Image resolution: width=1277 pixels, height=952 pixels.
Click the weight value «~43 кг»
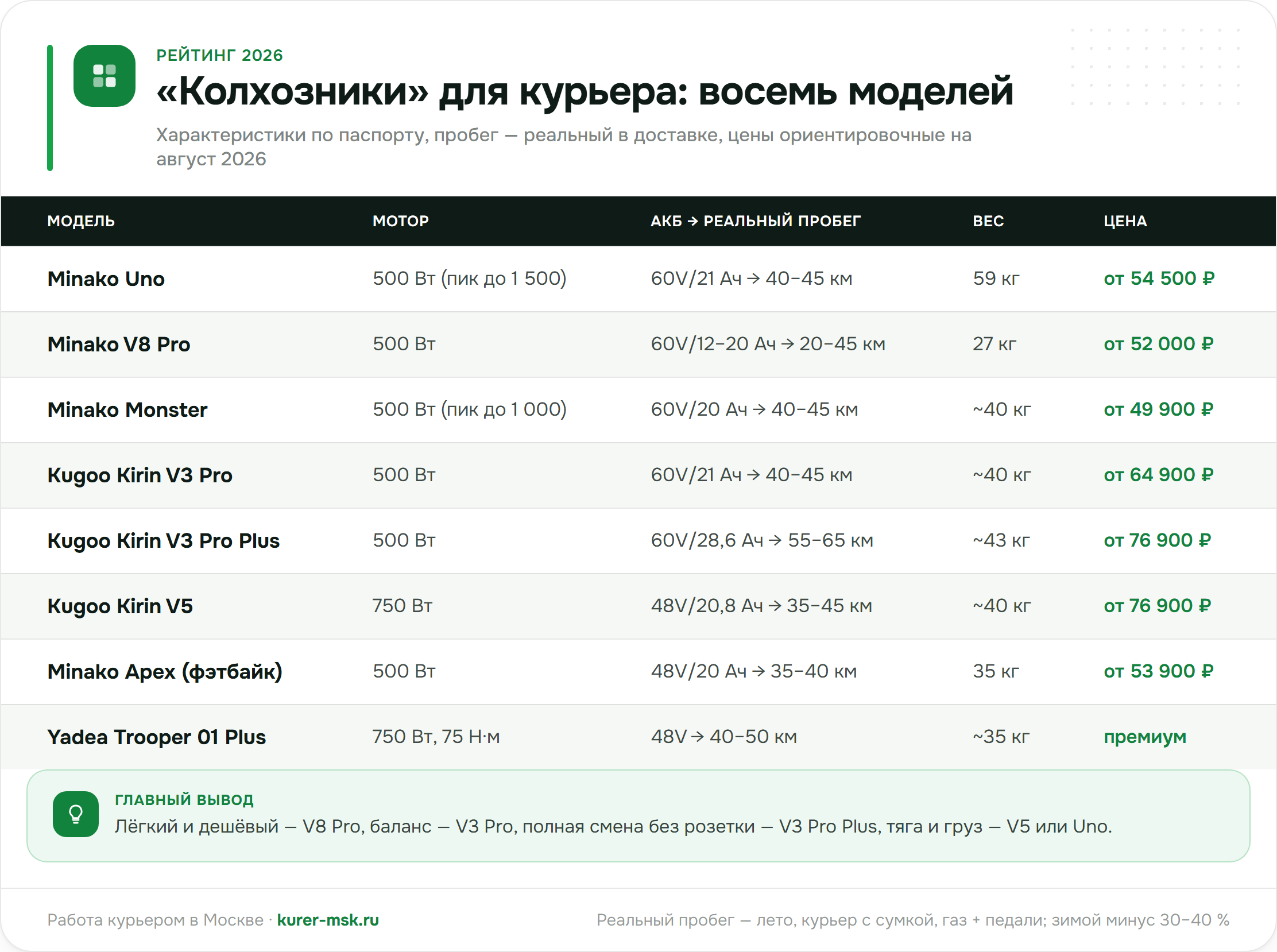click(x=1001, y=540)
